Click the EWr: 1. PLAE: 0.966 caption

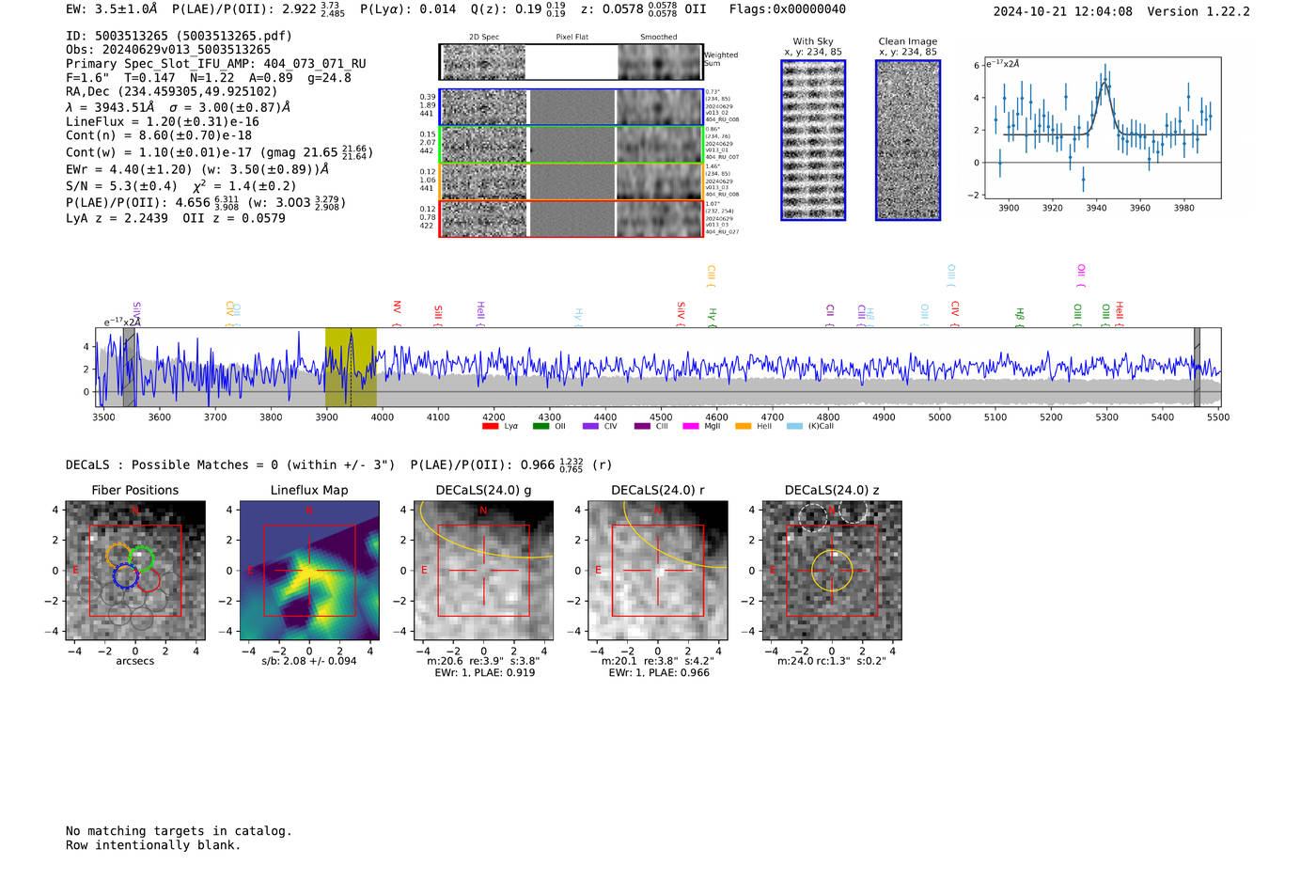[x=659, y=673]
